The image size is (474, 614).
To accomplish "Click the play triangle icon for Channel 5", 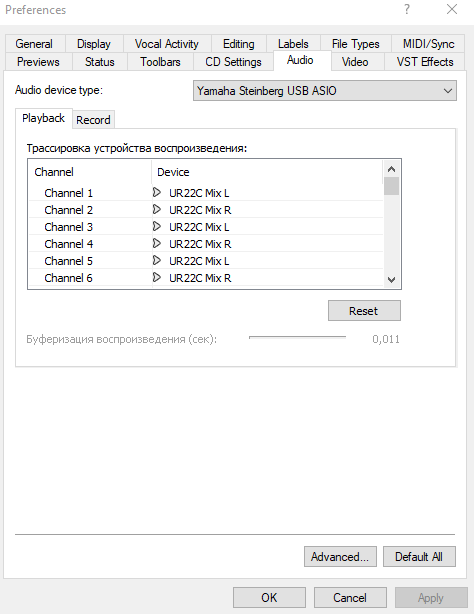I will [x=157, y=260].
